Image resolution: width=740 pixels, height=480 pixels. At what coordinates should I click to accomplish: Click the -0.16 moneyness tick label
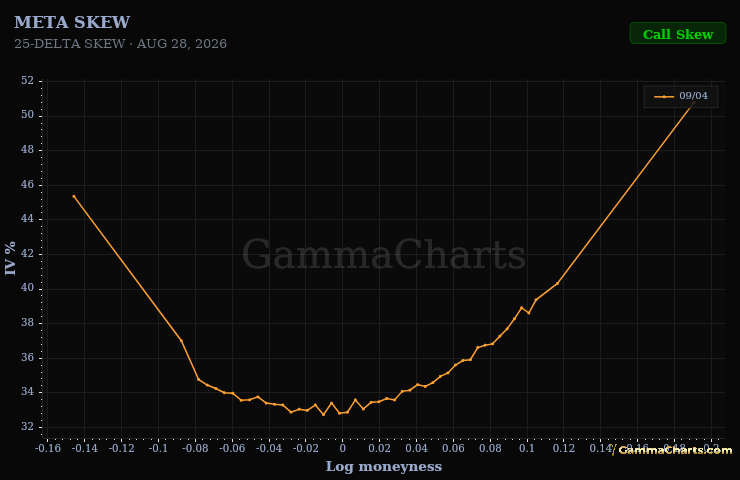48,448
